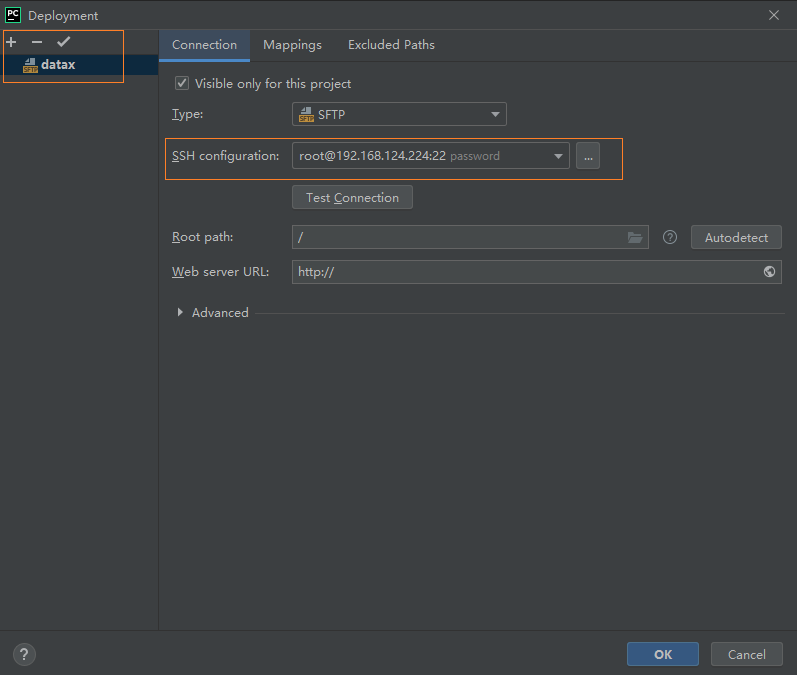Add a new deployment server with plus icon

tap(11, 42)
